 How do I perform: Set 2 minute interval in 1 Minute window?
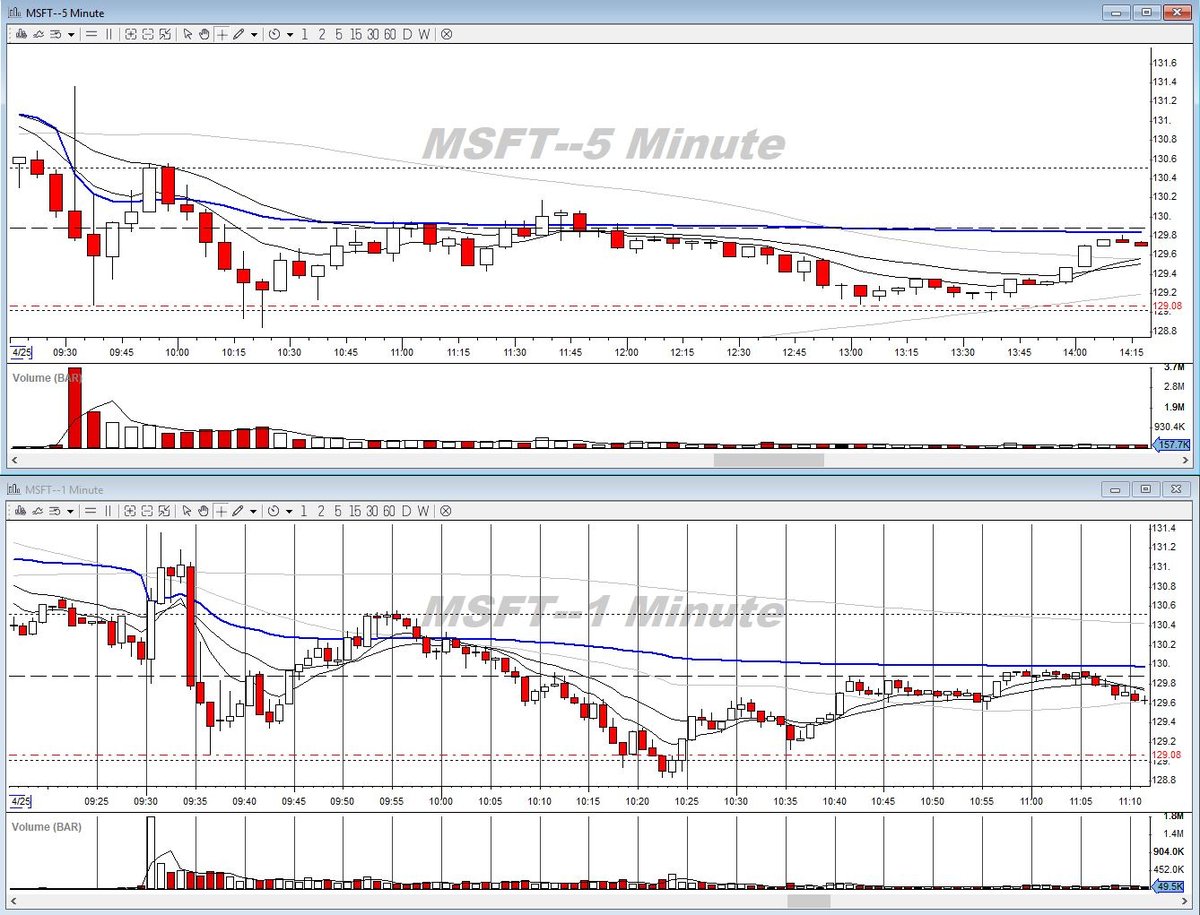[321, 510]
